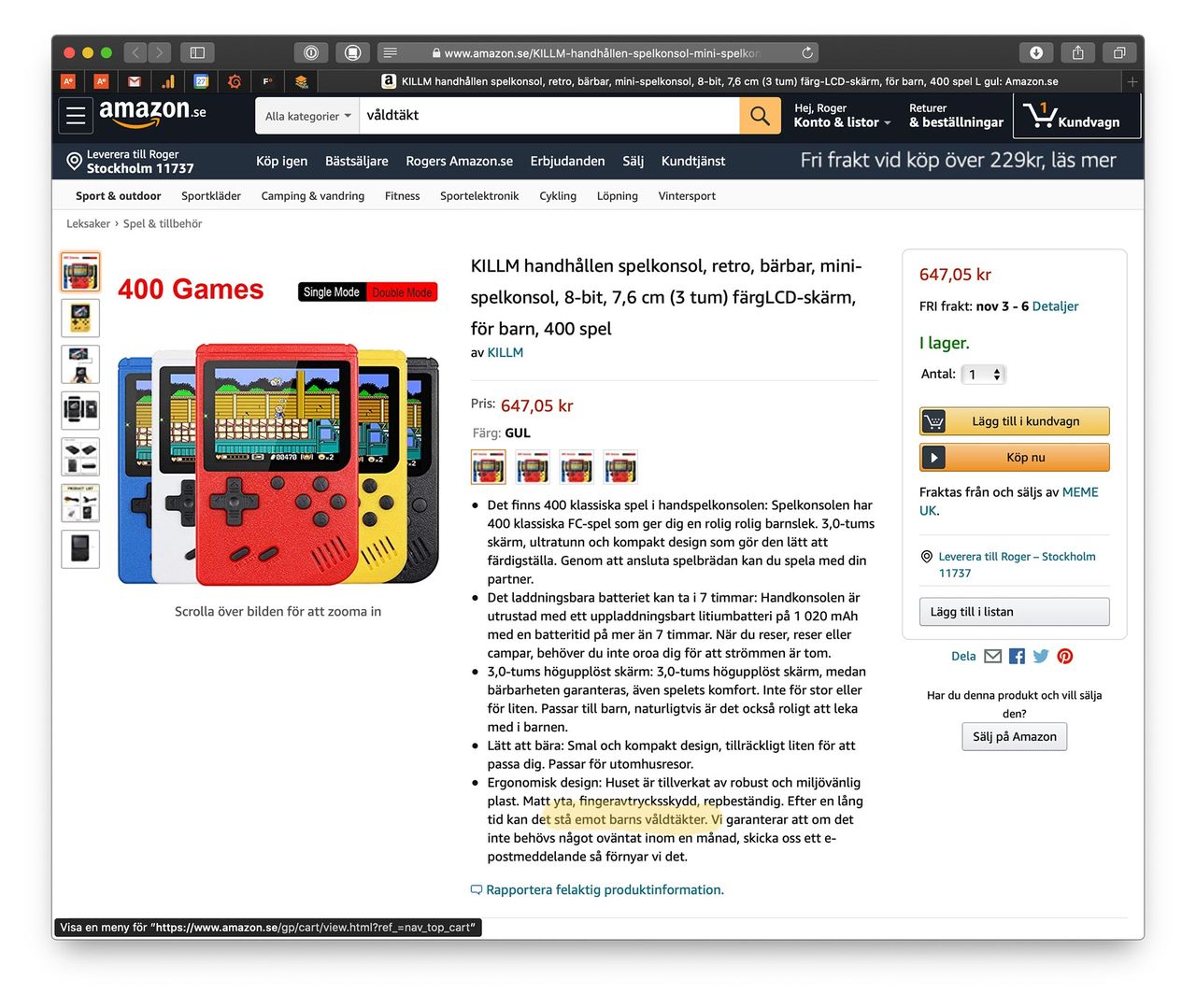The width and height of the screenshot is (1196, 1008).
Task: Choose the second color variant swatch
Action: coord(533,466)
